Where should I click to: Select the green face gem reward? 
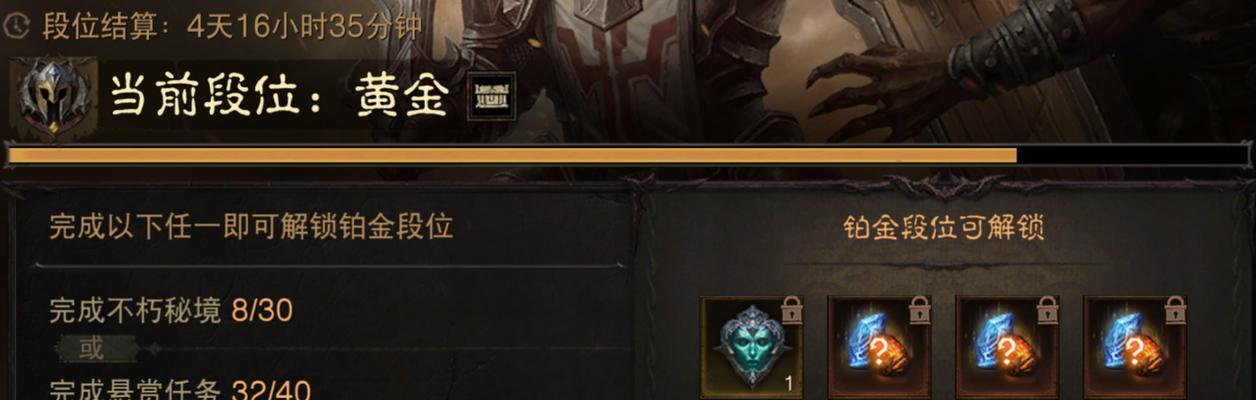(x=751, y=347)
